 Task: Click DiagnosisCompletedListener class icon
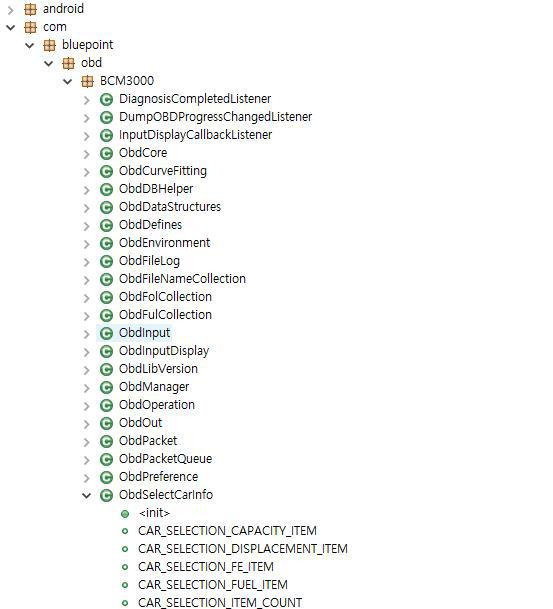(x=106, y=99)
